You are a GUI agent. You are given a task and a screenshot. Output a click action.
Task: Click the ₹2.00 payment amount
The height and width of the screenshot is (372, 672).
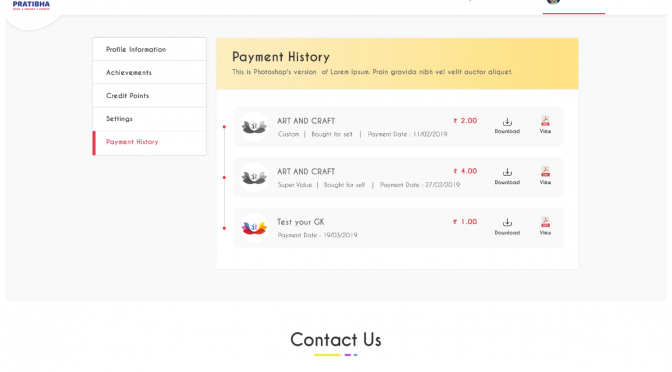(465, 121)
